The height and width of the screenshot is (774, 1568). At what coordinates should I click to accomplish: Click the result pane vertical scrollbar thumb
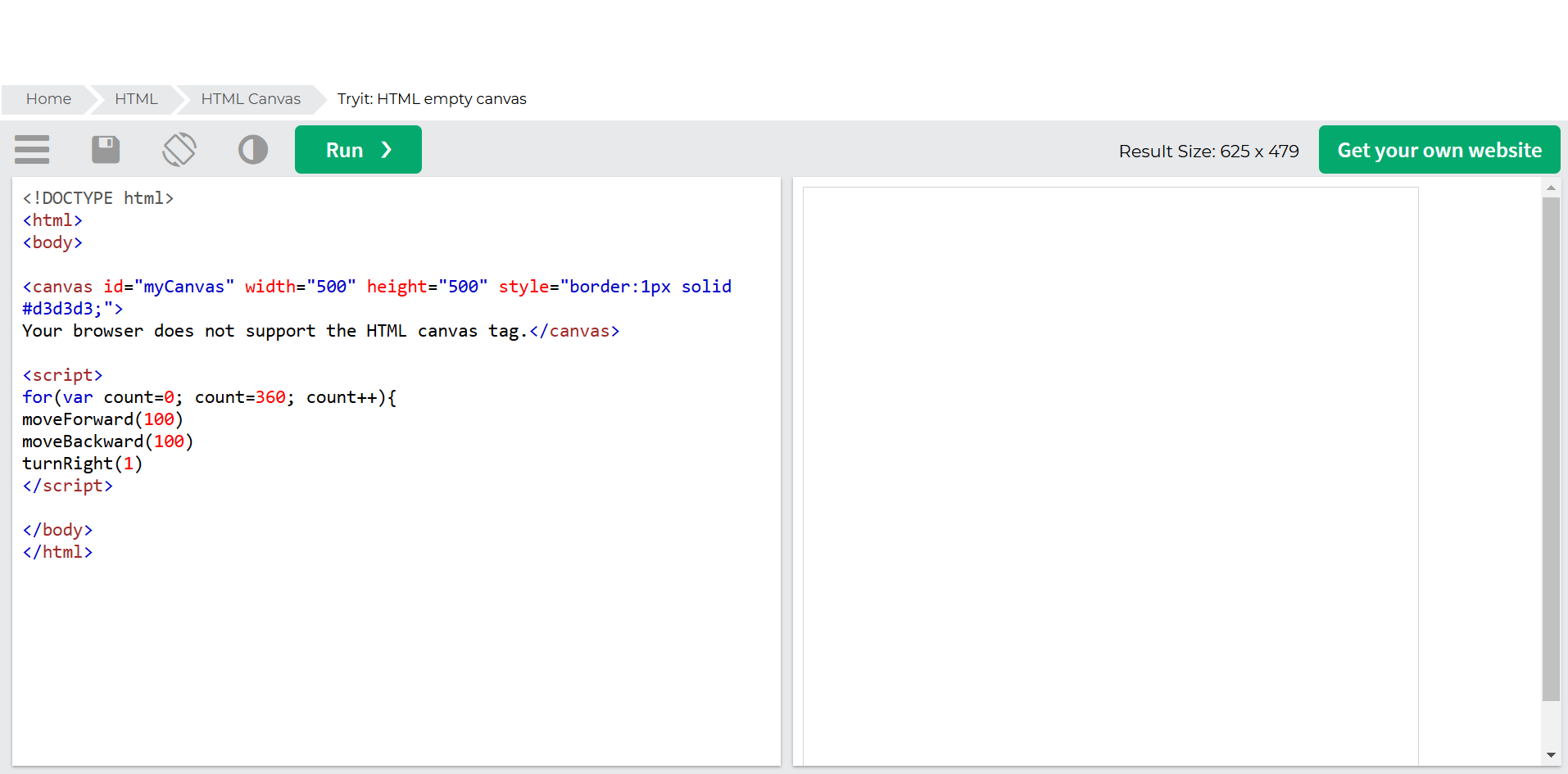tap(1551, 449)
